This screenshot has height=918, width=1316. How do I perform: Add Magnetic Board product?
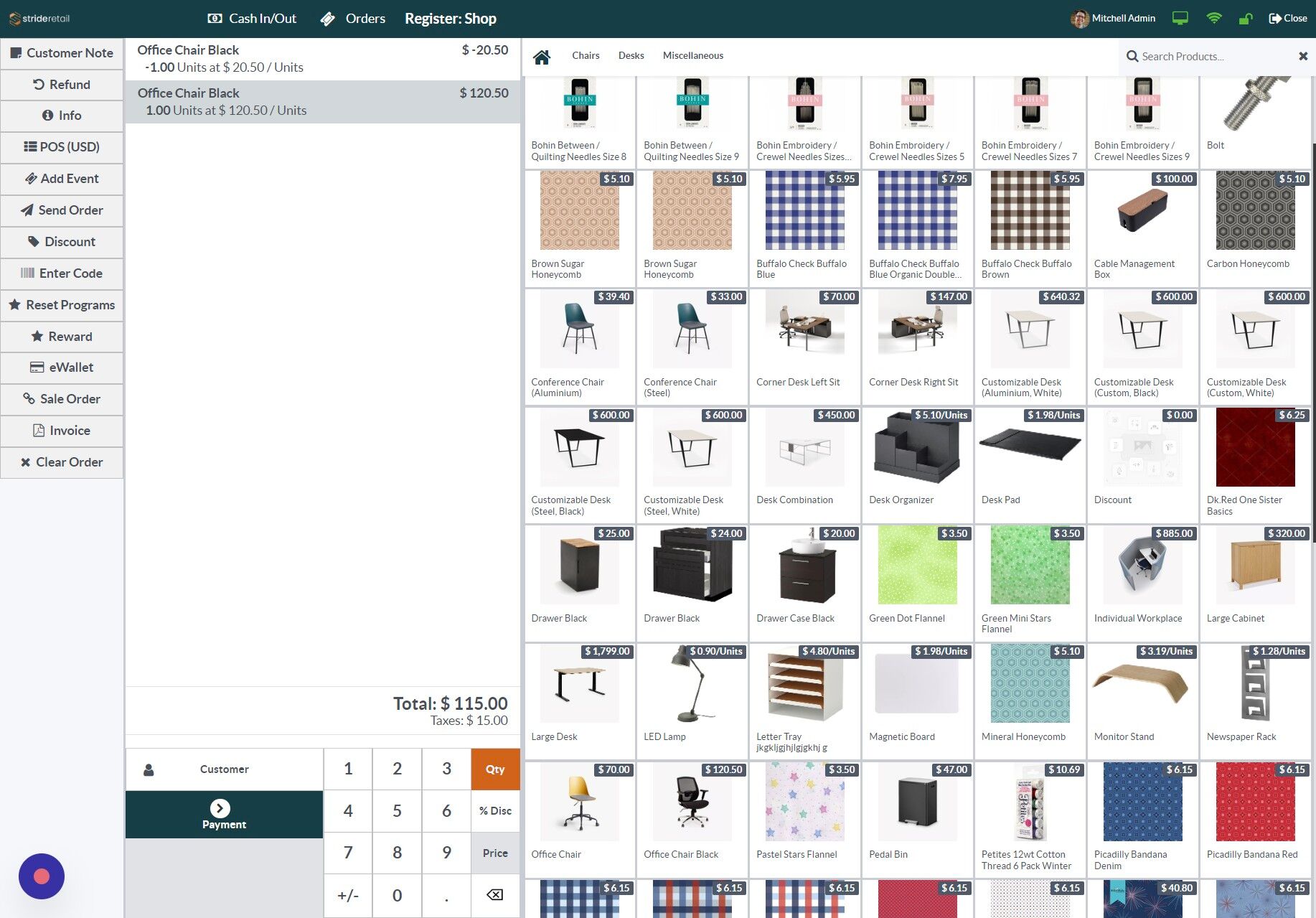pyautogui.click(x=918, y=701)
